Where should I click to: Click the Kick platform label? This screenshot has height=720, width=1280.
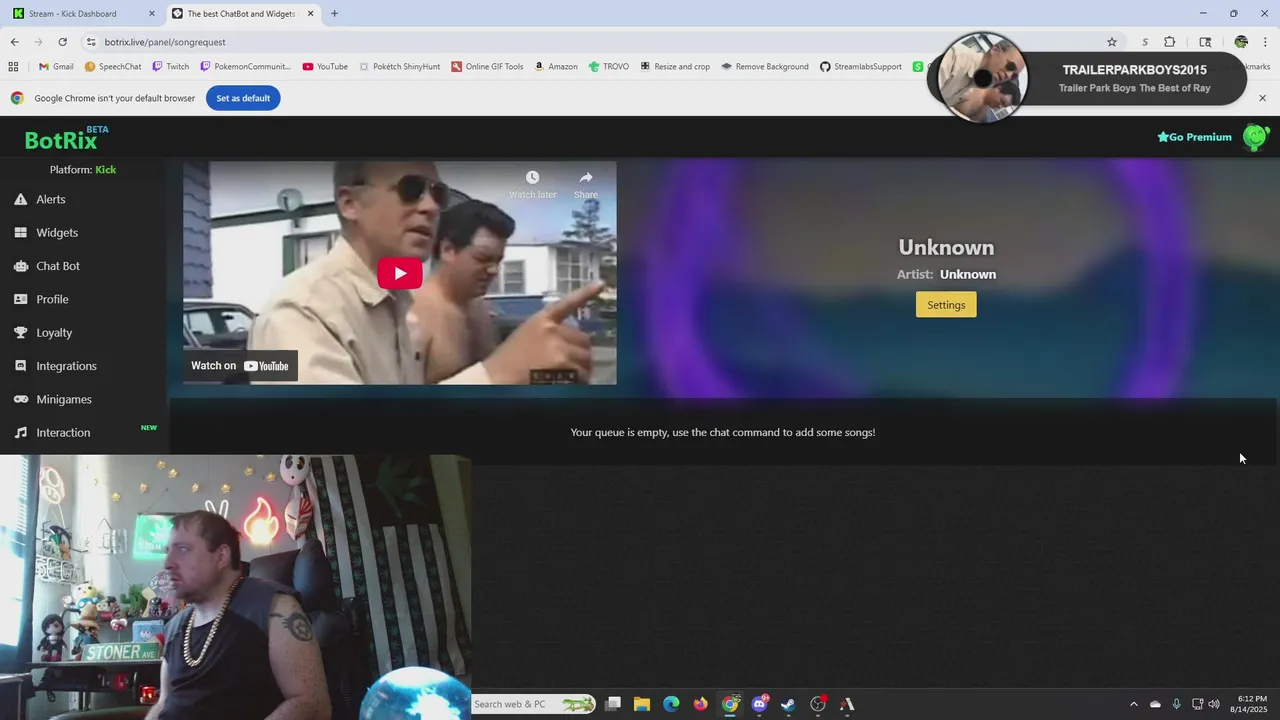pos(105,170)
